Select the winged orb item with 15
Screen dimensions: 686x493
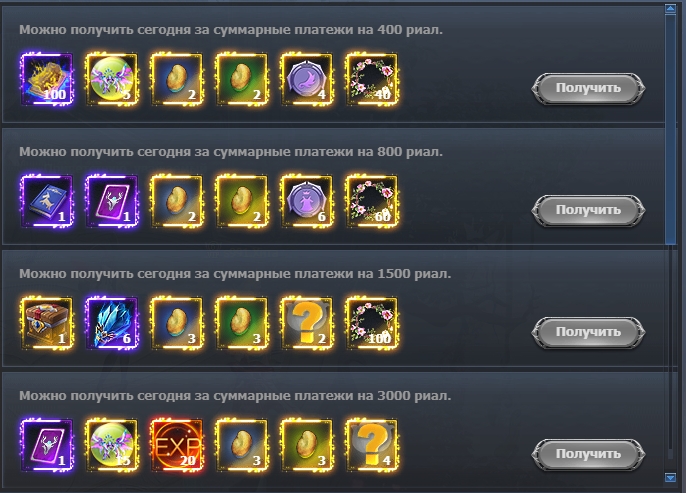112,445
